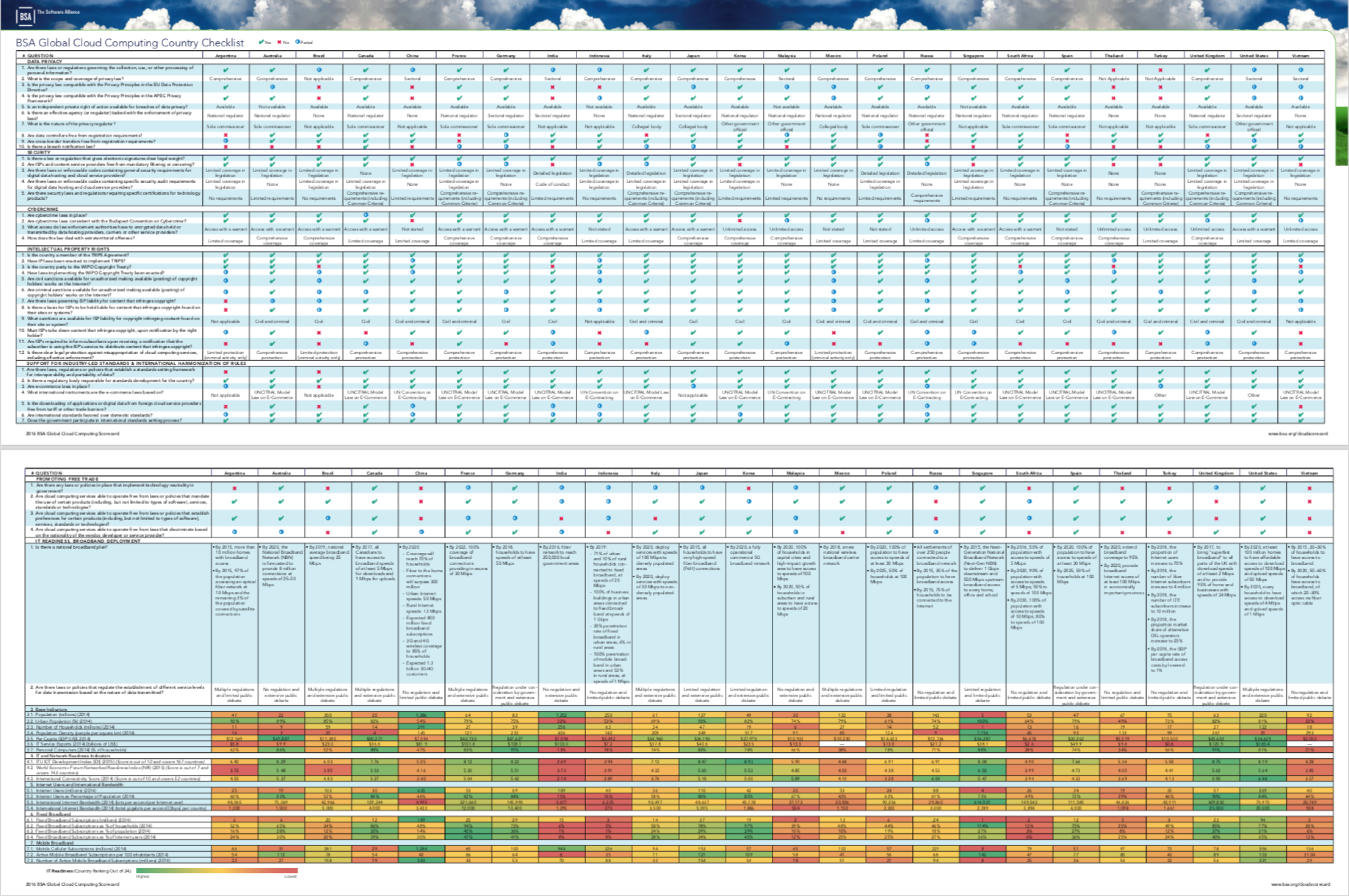Image resolution: width=1349 pixels, height=896 pixels.
Task: Click the second page's 'www.bsa.org/cloudscorecard' footer link
Action: pyautogui.click(x=1301, y=884)
